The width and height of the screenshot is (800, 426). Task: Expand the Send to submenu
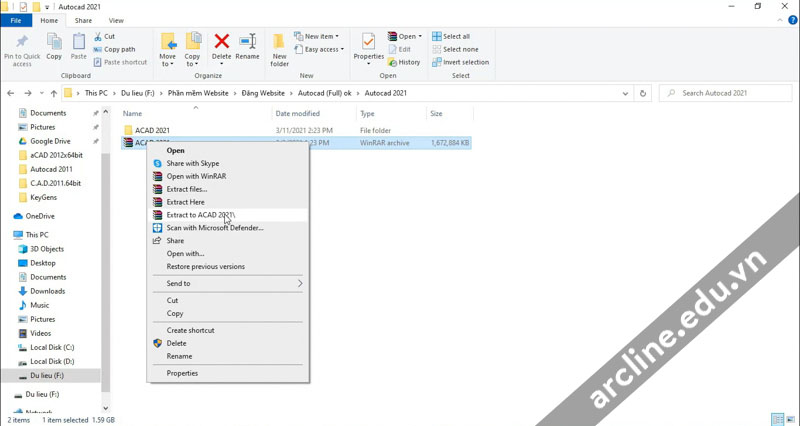point(228,283)
